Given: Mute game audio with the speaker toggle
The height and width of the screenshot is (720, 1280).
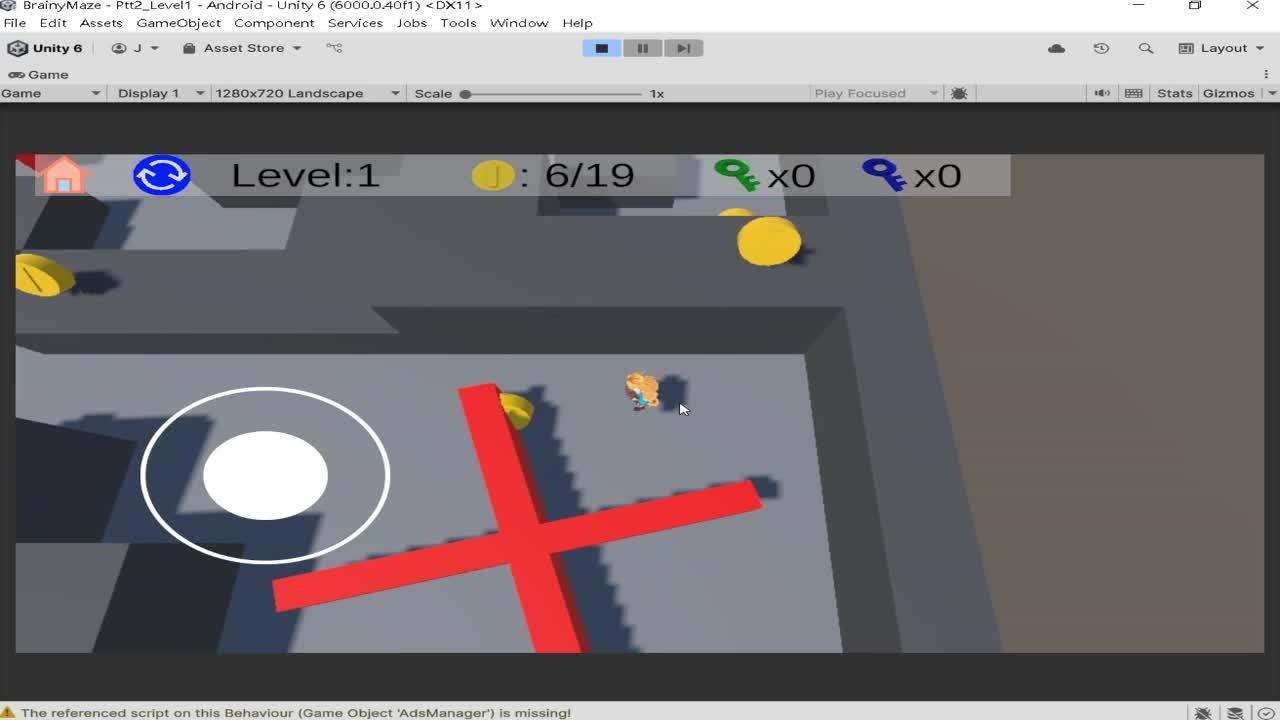Looking at the screenshot, I should tap(1102, 93).
